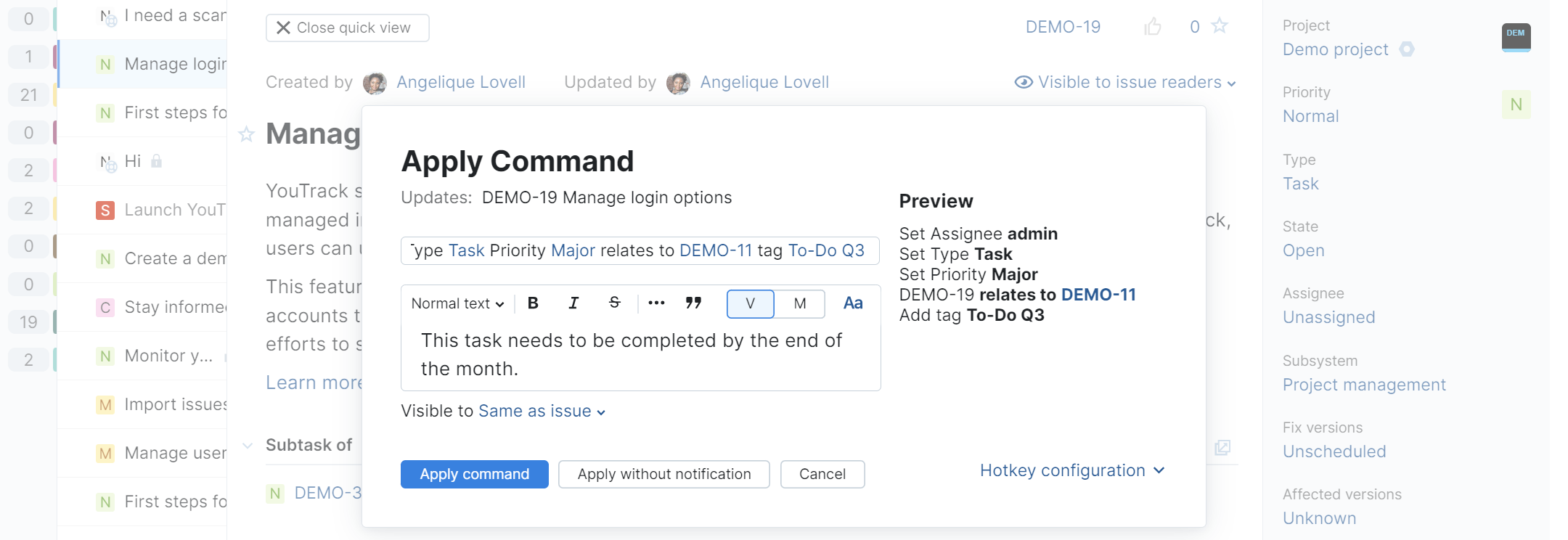Image resolution: width=1568 pixels, height=540 pixels.
Task: Click the thumbs-up vote icon
Action: (1153, 27)
